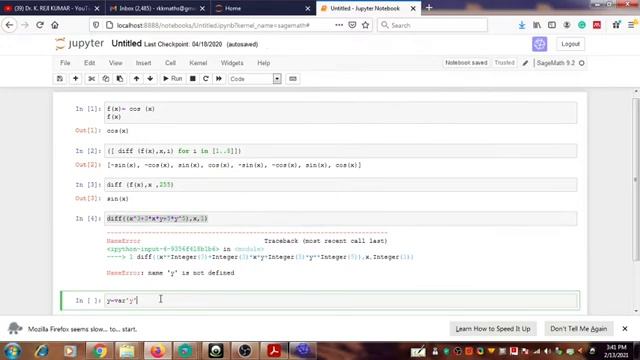640x360 pixels.
Task: Select the In [4] diff code cell
Action: 341,219
